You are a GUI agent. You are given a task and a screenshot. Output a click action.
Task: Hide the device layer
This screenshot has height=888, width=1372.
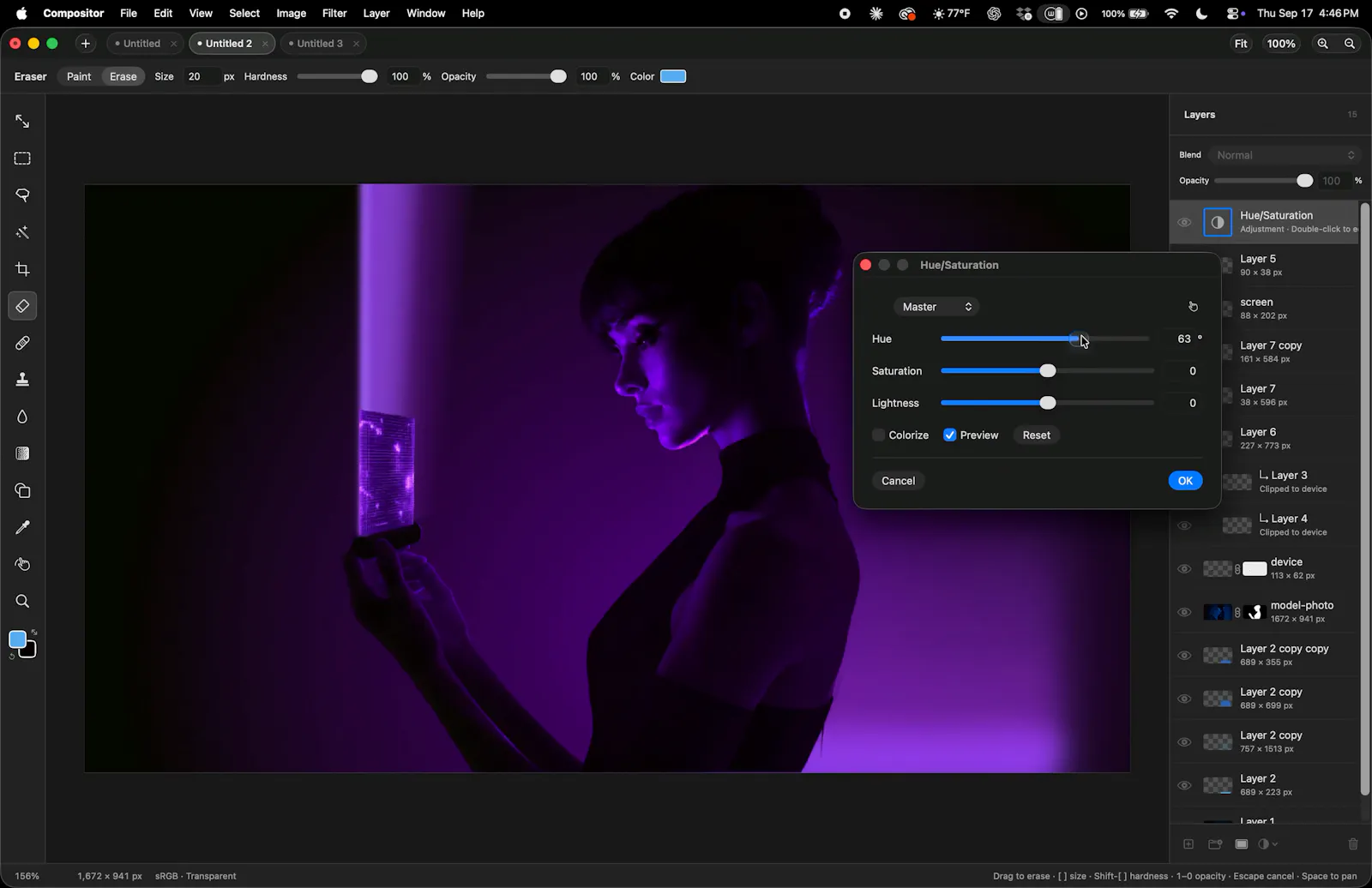1184,569
